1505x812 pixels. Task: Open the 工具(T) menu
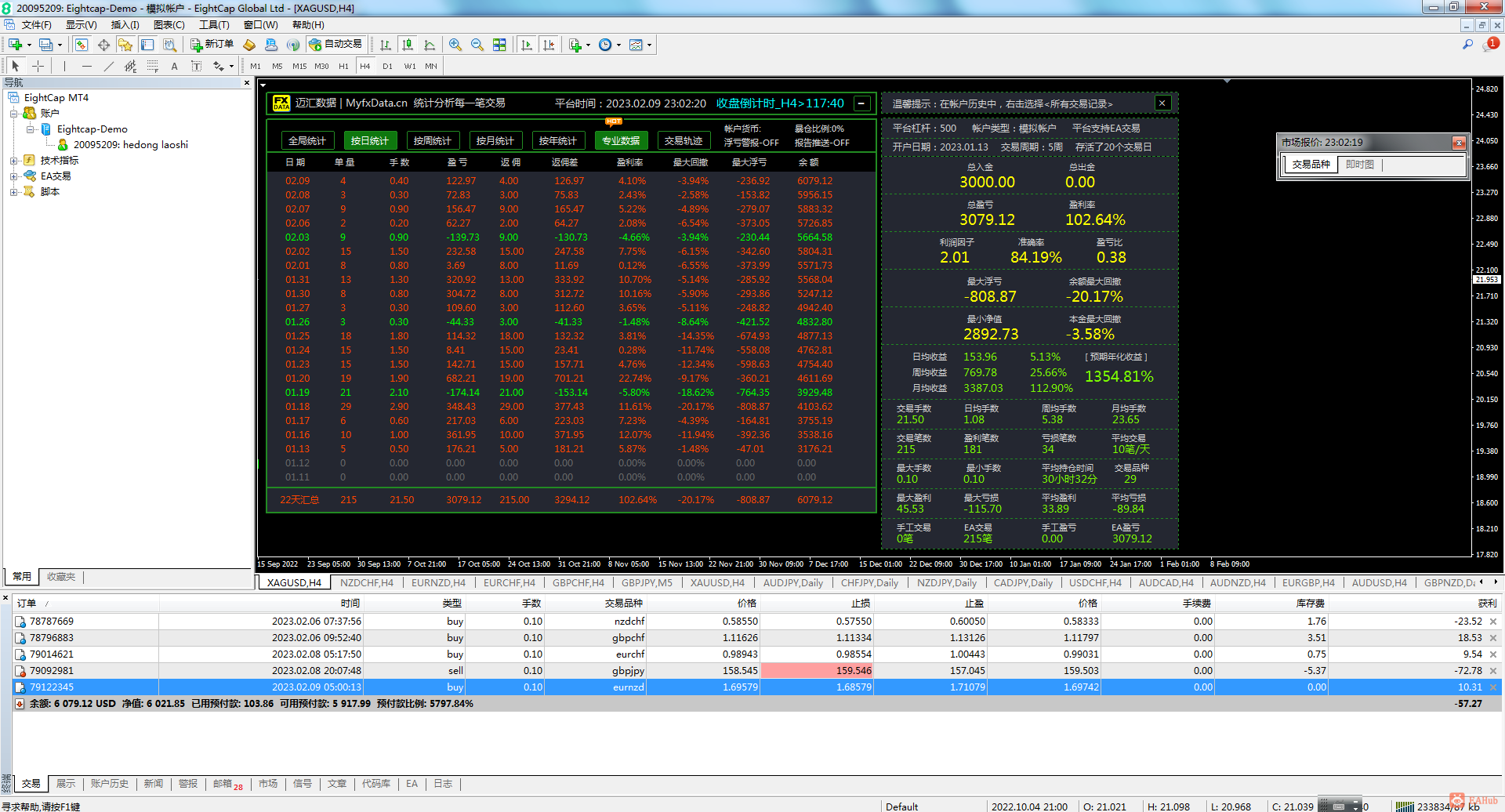(214, 25)
